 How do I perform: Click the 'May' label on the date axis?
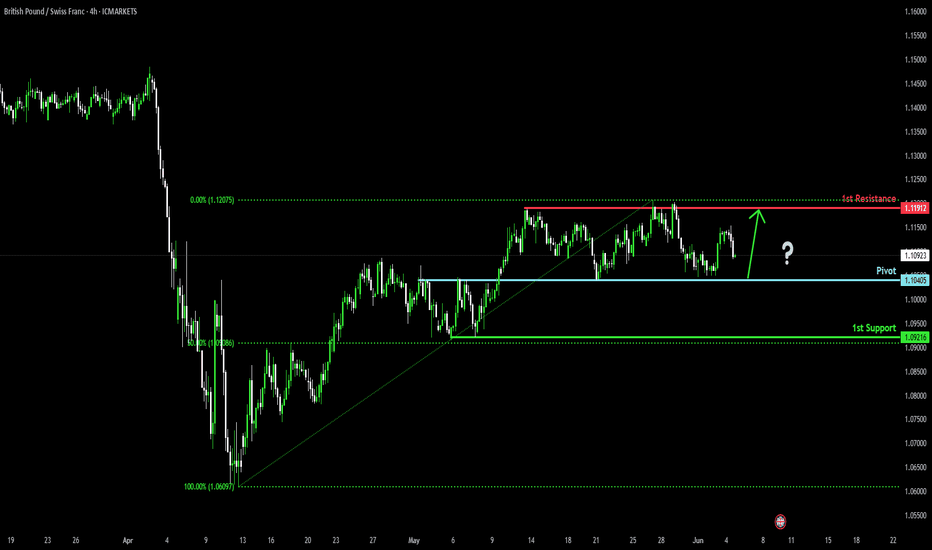414,540
